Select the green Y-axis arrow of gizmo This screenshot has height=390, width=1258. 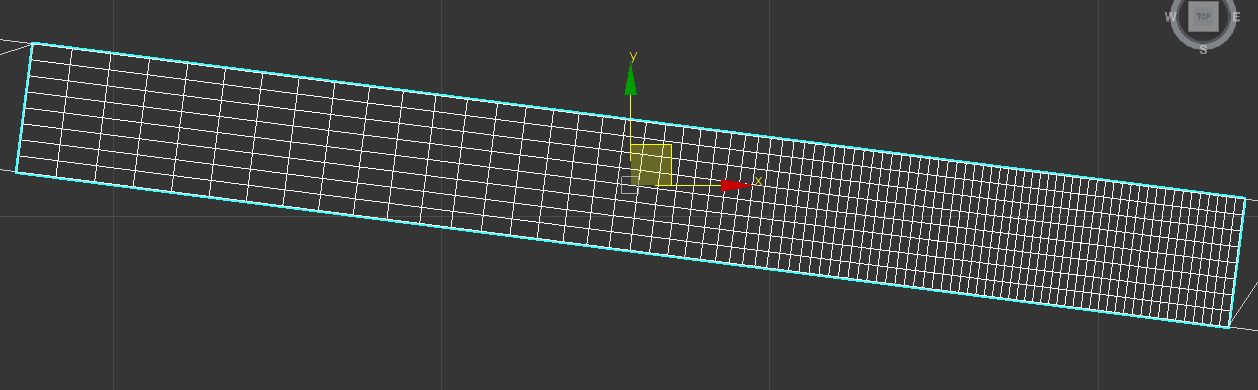click(631, 80)
